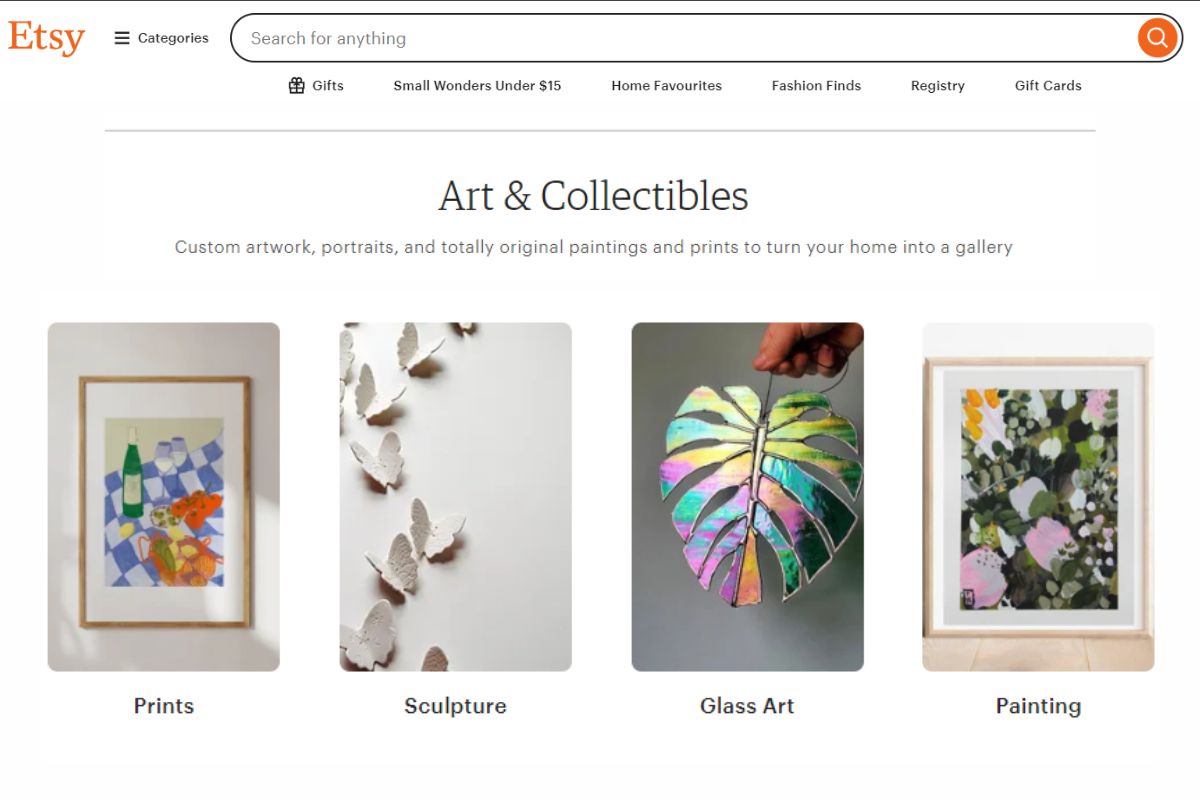Open Fashion Finds

coord(815,85)
